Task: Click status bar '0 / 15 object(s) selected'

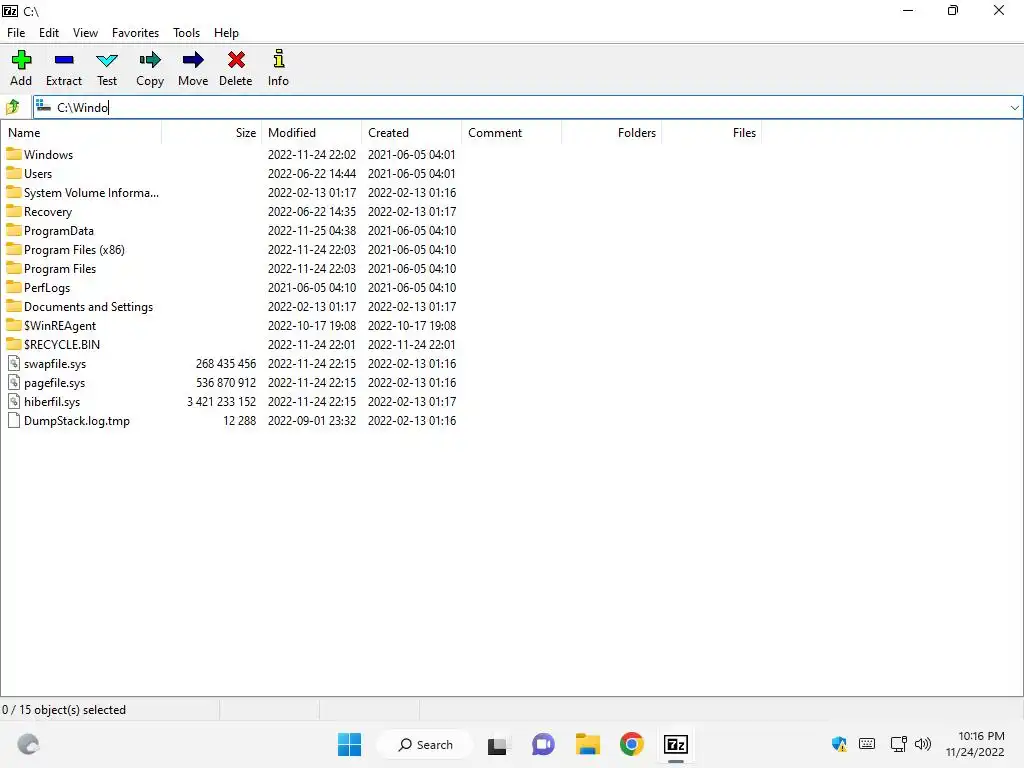Action: 64,710
